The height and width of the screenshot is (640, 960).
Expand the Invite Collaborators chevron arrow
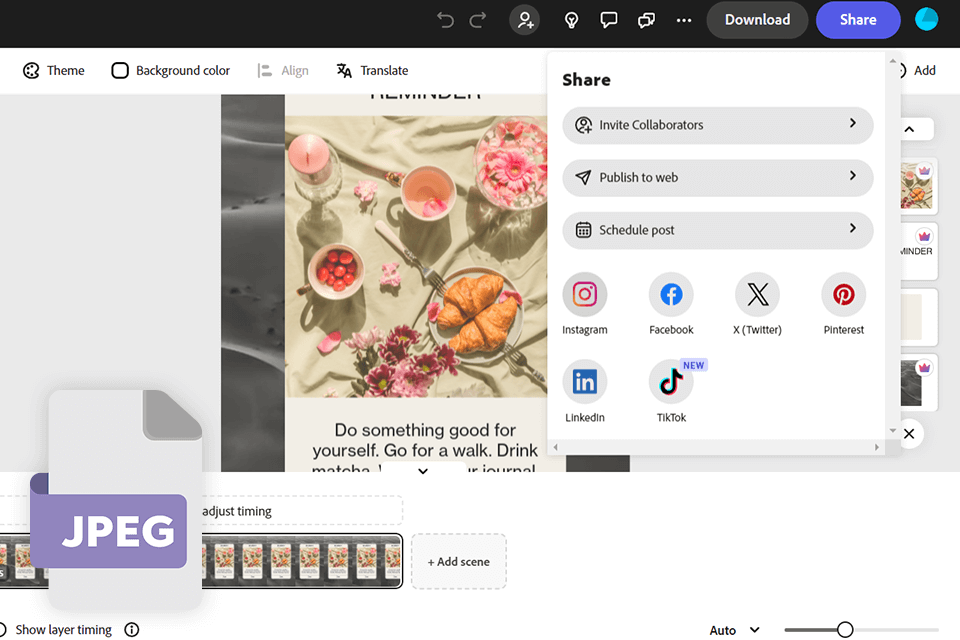(x=853, y=123)
